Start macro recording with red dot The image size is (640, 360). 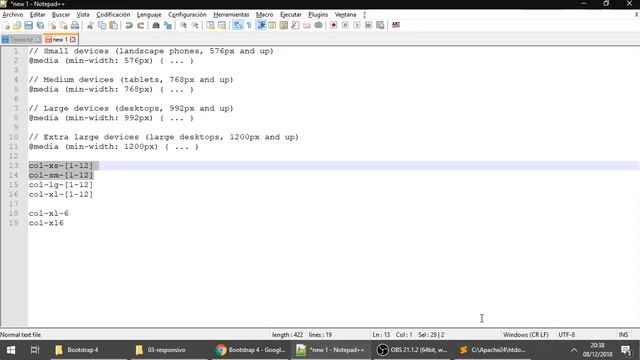click(x=333, y=25)
